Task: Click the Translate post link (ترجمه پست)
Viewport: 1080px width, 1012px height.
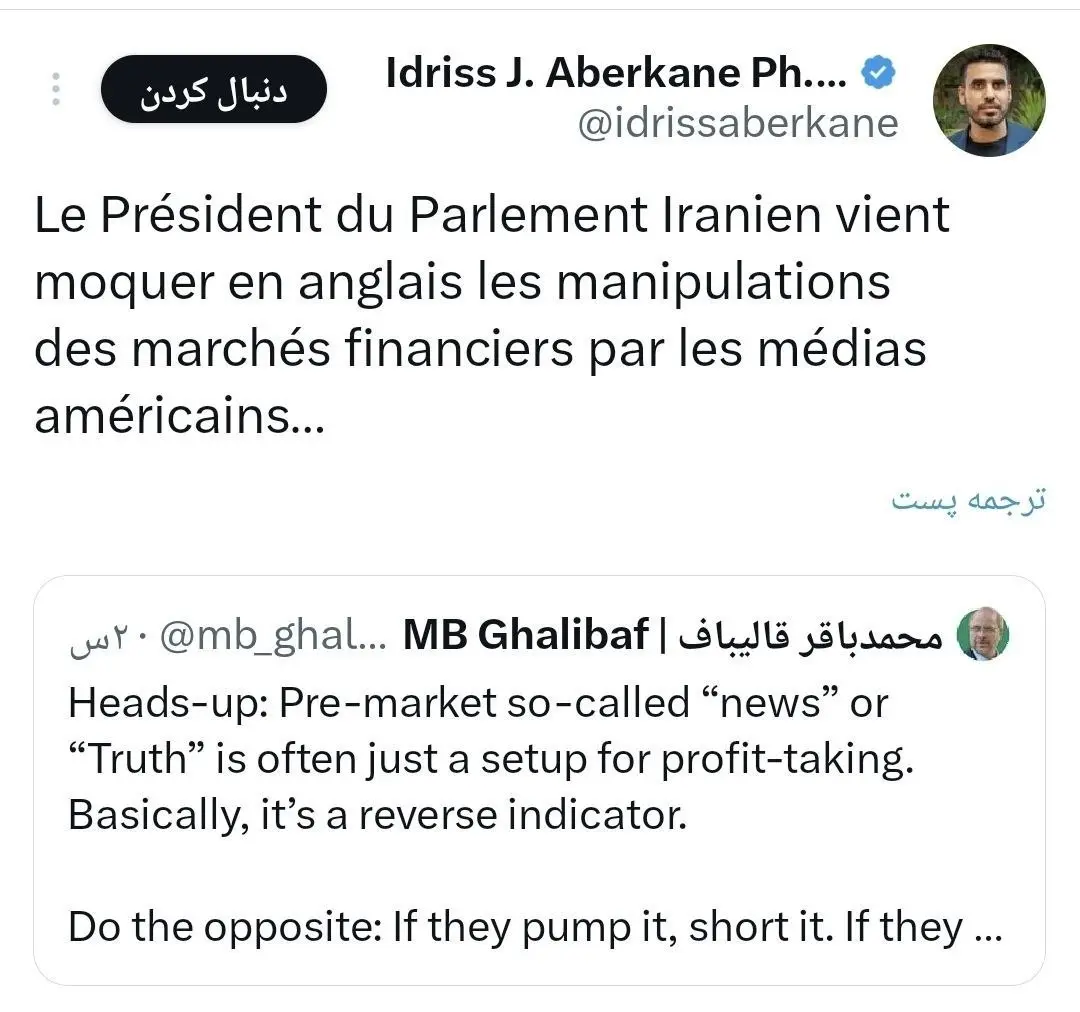Action: click(x=968, y=499)
